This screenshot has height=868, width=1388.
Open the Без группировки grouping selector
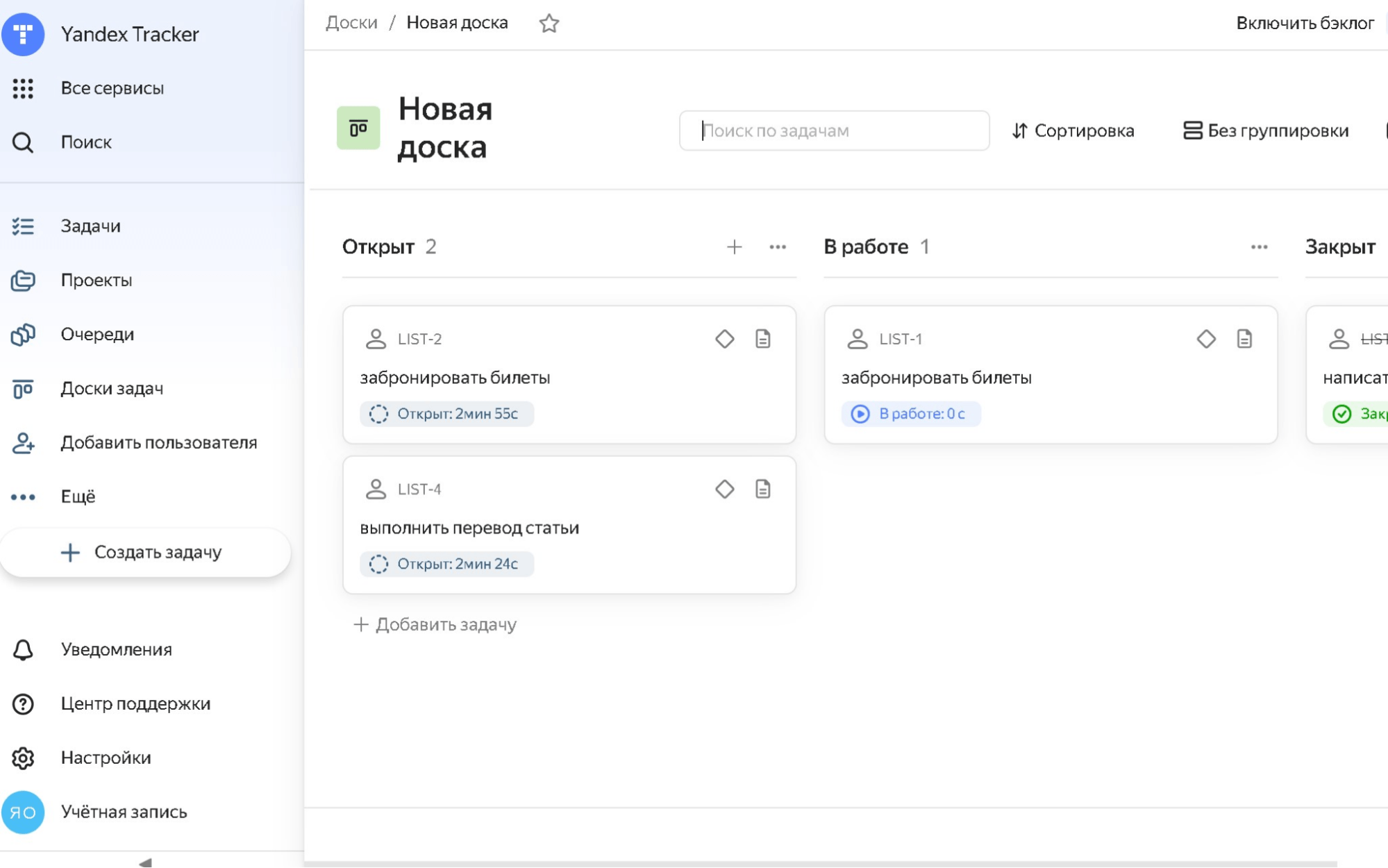tap(1266, 131)
